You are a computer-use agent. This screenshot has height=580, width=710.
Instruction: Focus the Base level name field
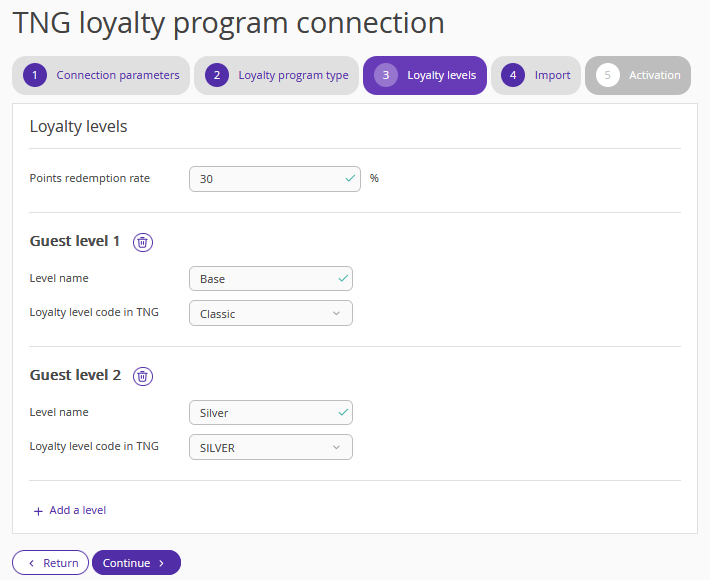(x=271, y=278)
